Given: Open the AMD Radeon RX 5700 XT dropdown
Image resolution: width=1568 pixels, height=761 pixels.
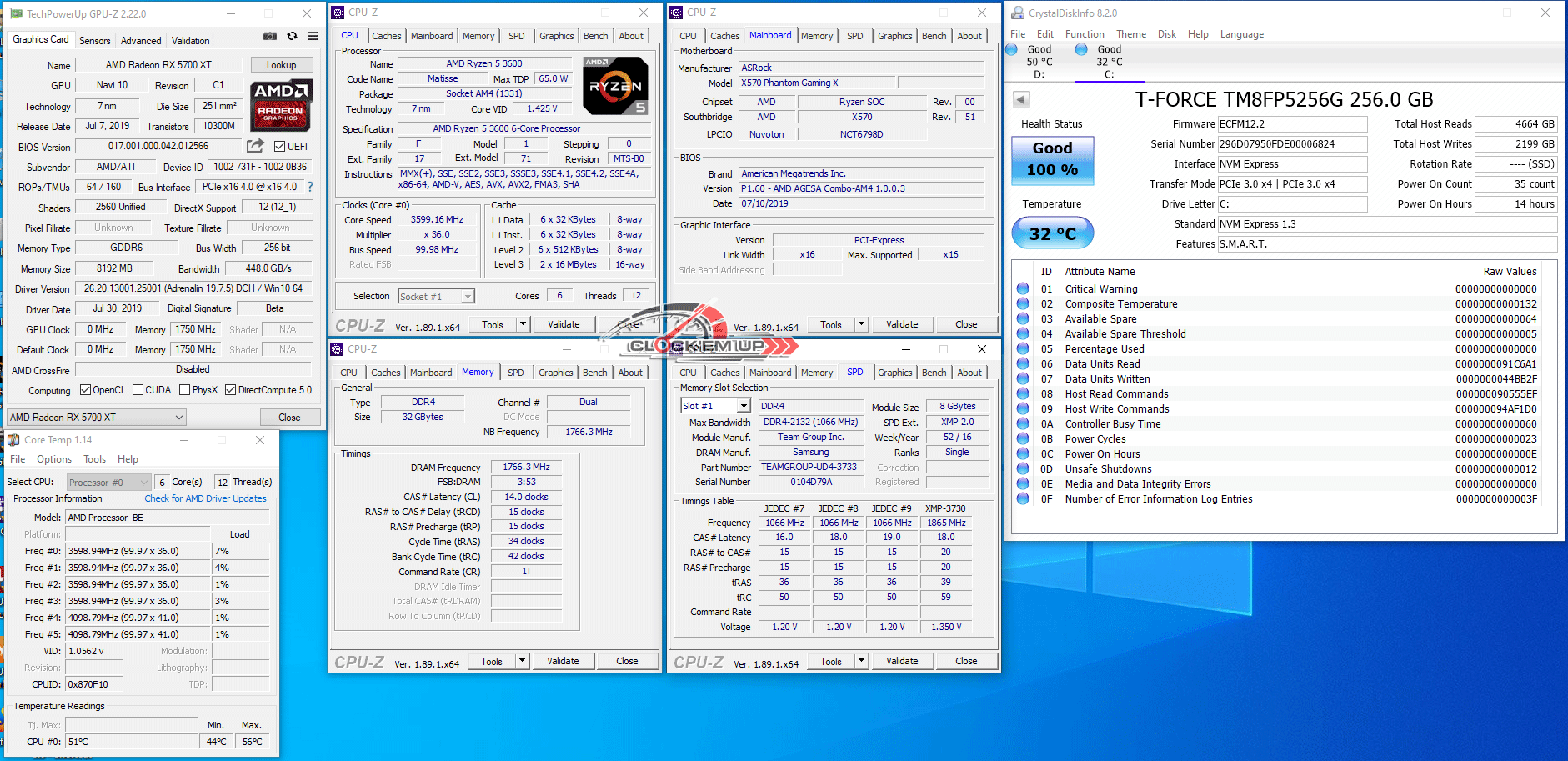Looking at the screenshot, I should [x=96, y=418].
